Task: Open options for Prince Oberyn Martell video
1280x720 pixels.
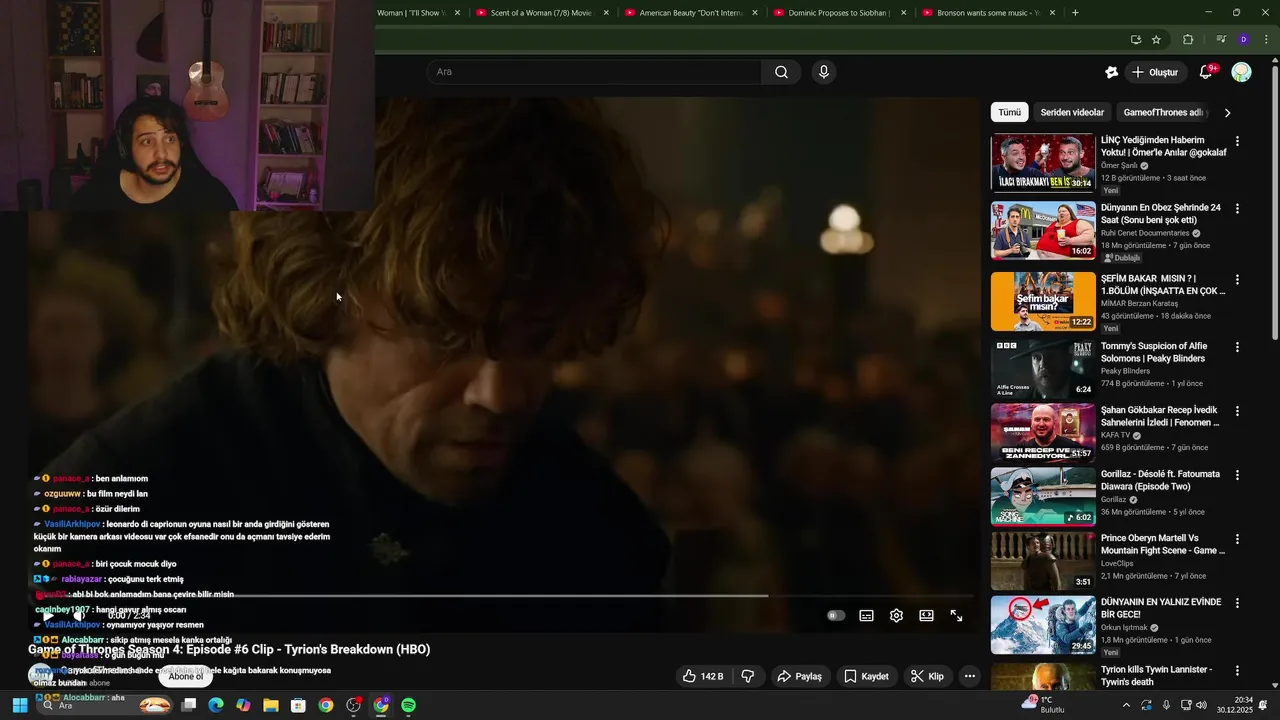Action: point(1237,539)
